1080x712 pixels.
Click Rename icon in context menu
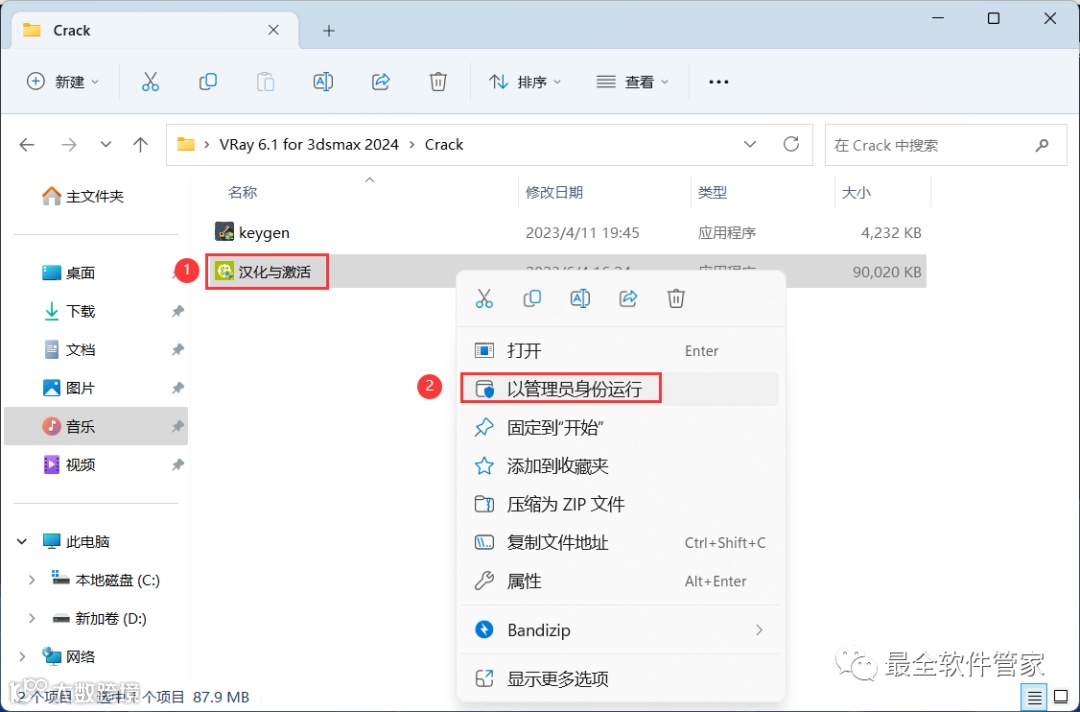[x=580, y=298]
